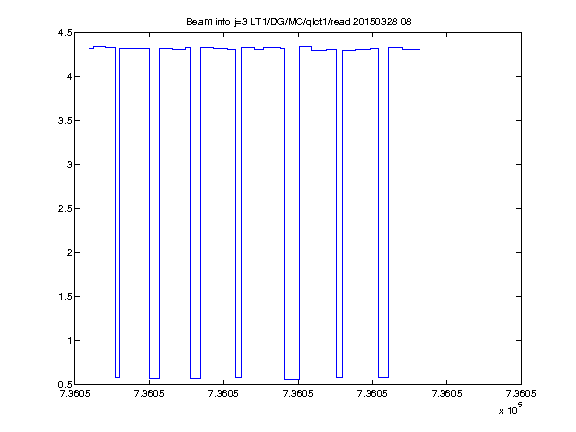Click the blue line's right end point
The width and height of the screenshot is (576, 432).
420,49
